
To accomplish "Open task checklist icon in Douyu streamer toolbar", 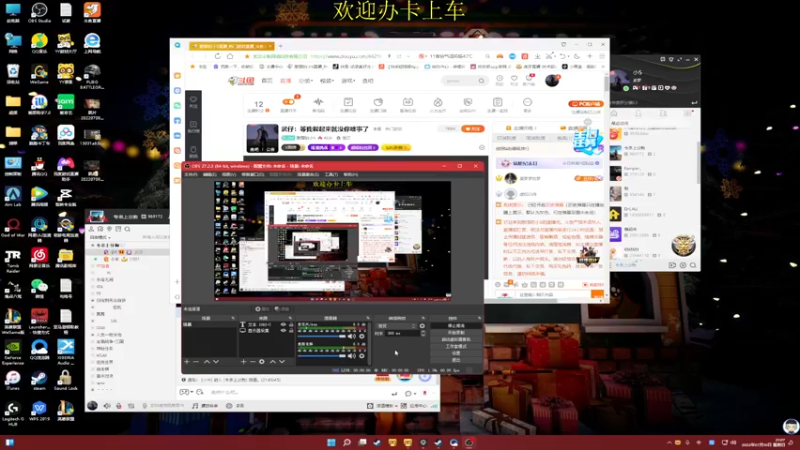I will tap(348, 102).
